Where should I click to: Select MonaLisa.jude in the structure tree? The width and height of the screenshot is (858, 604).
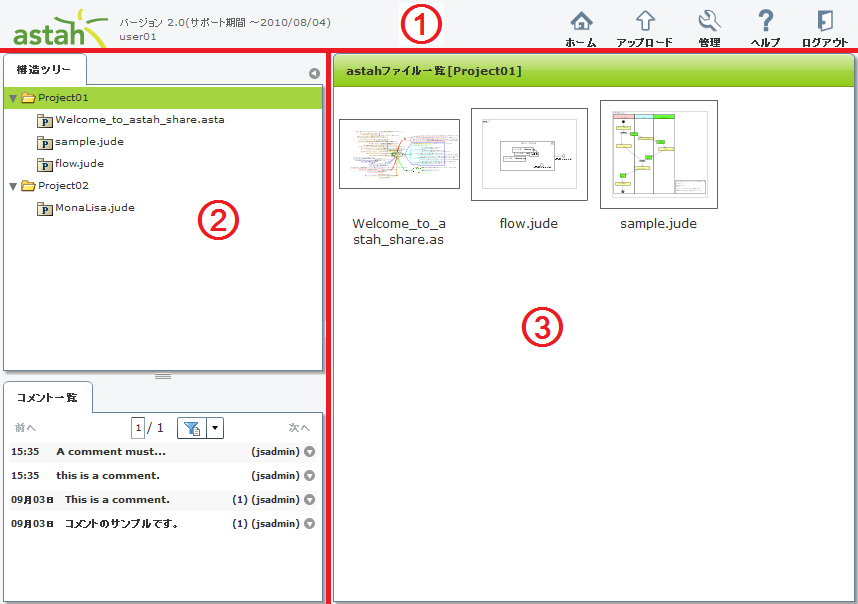pyautogui.click(x=95, y=208)
